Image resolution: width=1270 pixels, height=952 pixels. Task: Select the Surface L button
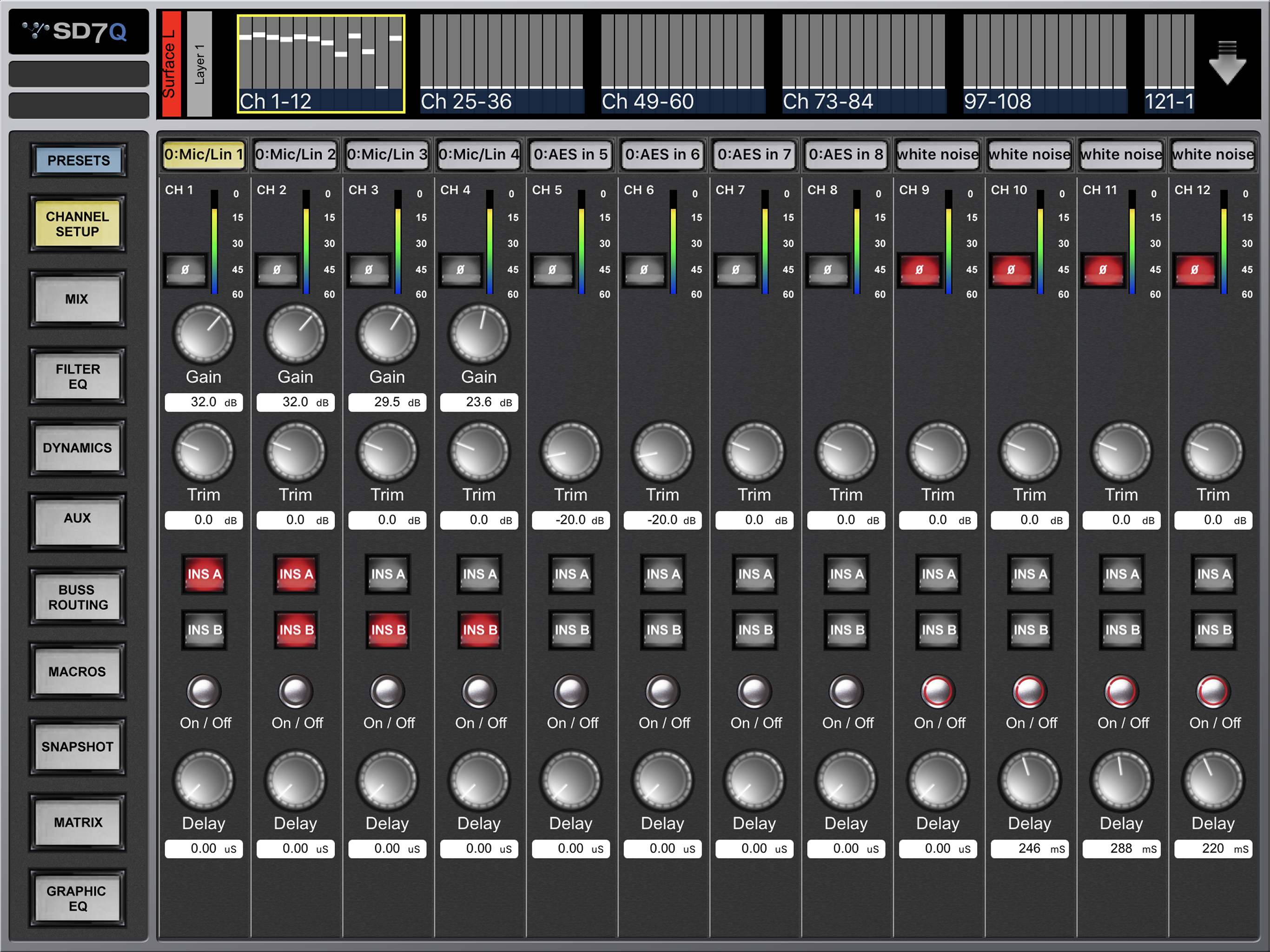pyautogui.click(x=171, y=63)
